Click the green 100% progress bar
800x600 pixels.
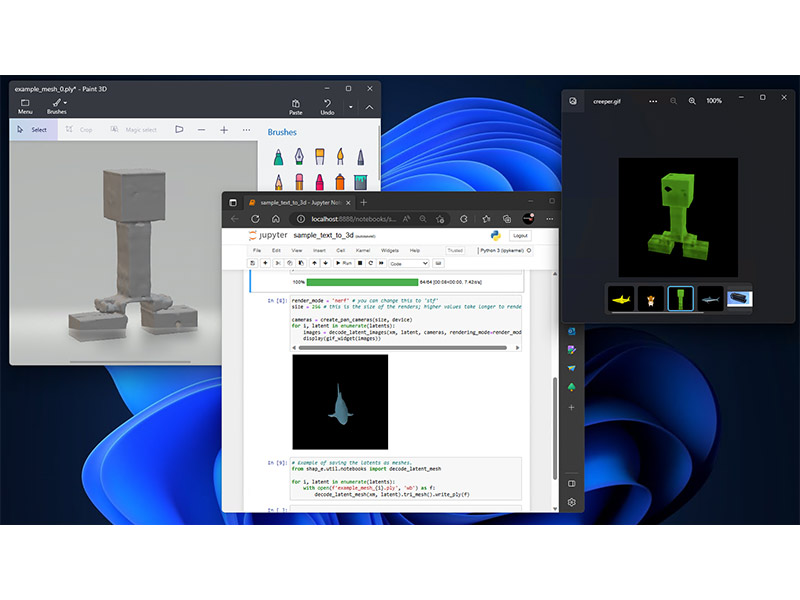pyautogui.click(x=362, y=282)
